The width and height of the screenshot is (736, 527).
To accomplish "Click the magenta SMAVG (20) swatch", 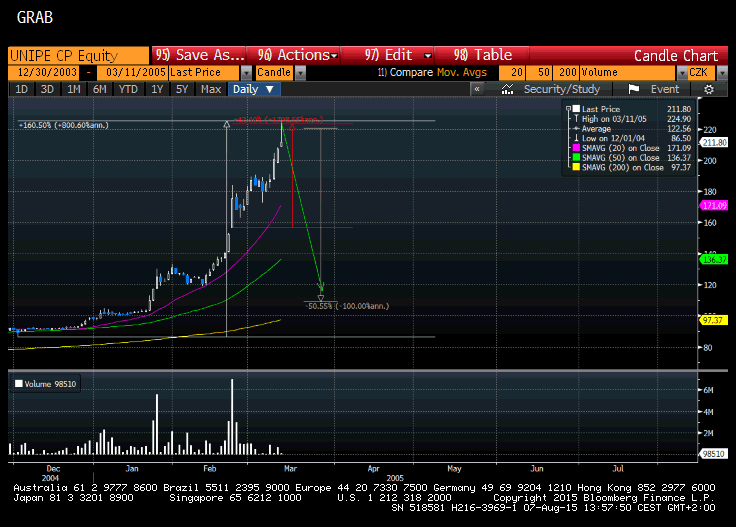I will tap(574, 149).
